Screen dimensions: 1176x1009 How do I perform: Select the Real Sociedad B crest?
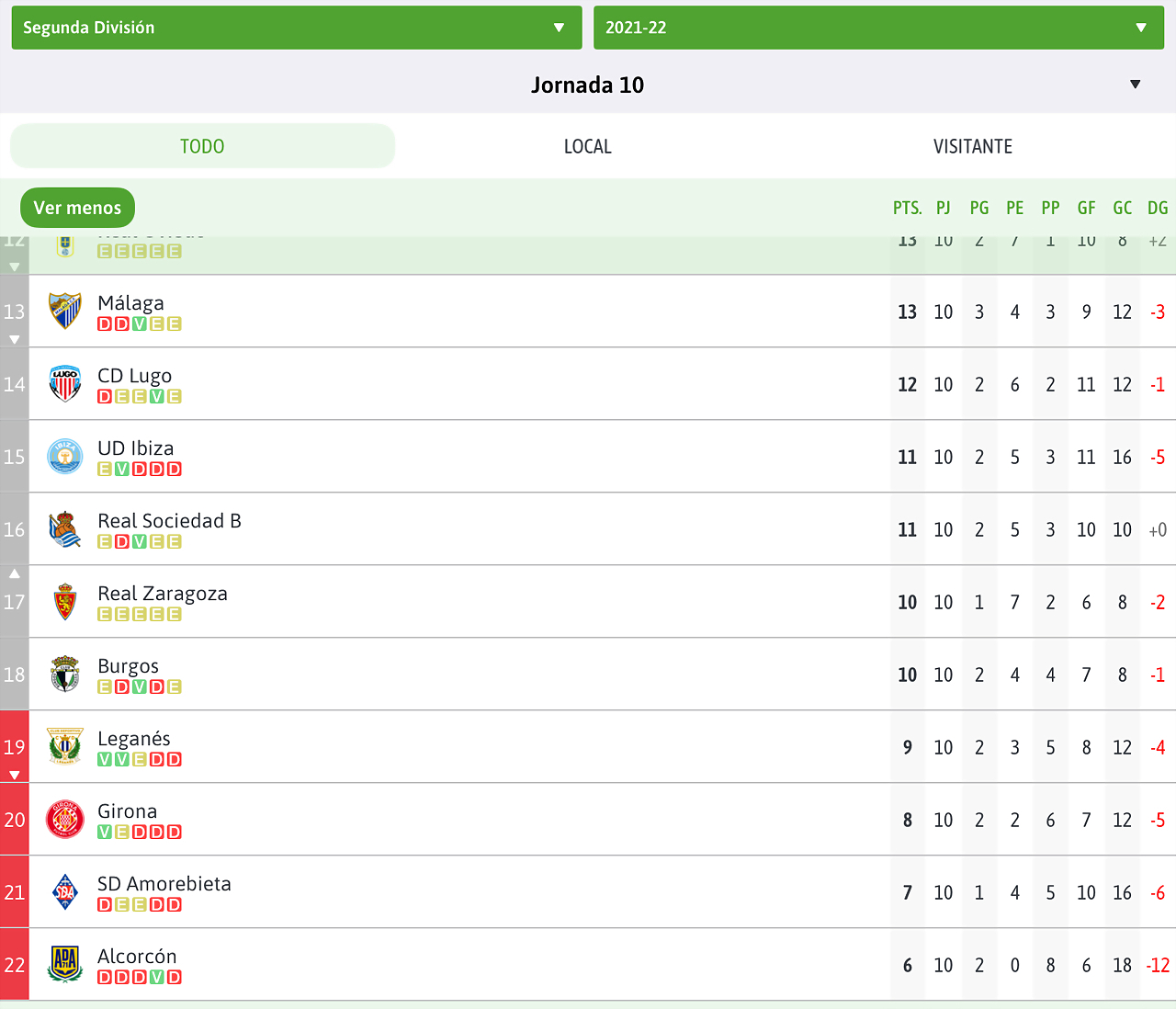[x=65, y=528]
